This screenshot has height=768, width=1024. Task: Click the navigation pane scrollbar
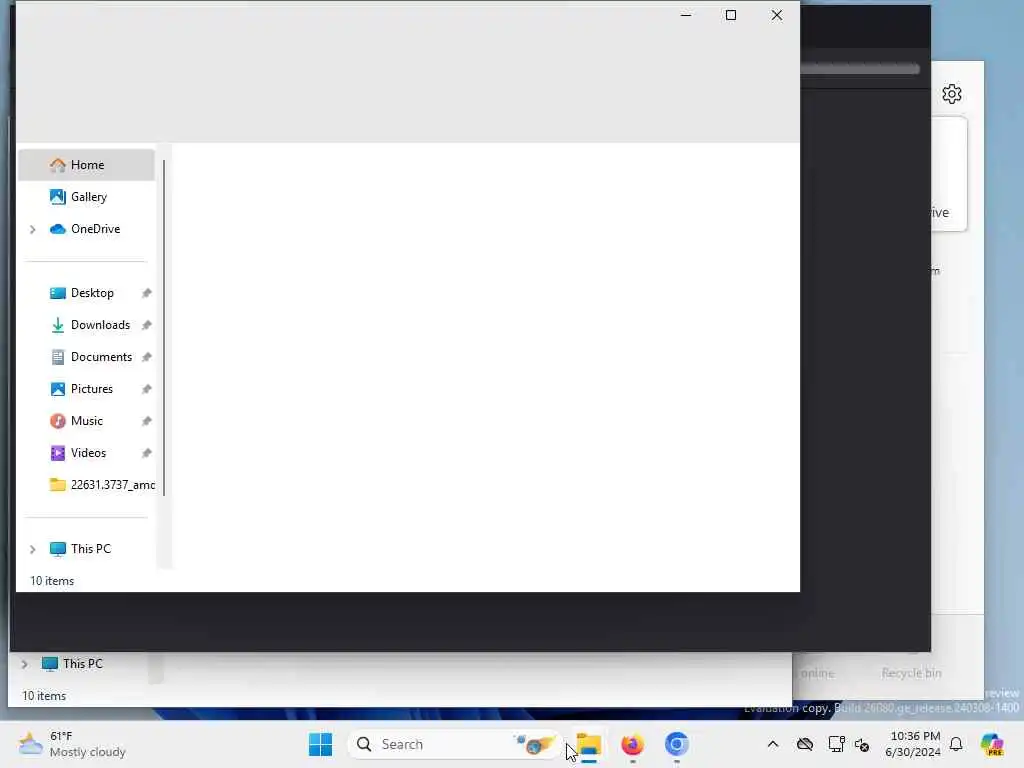tap(164, 327)
